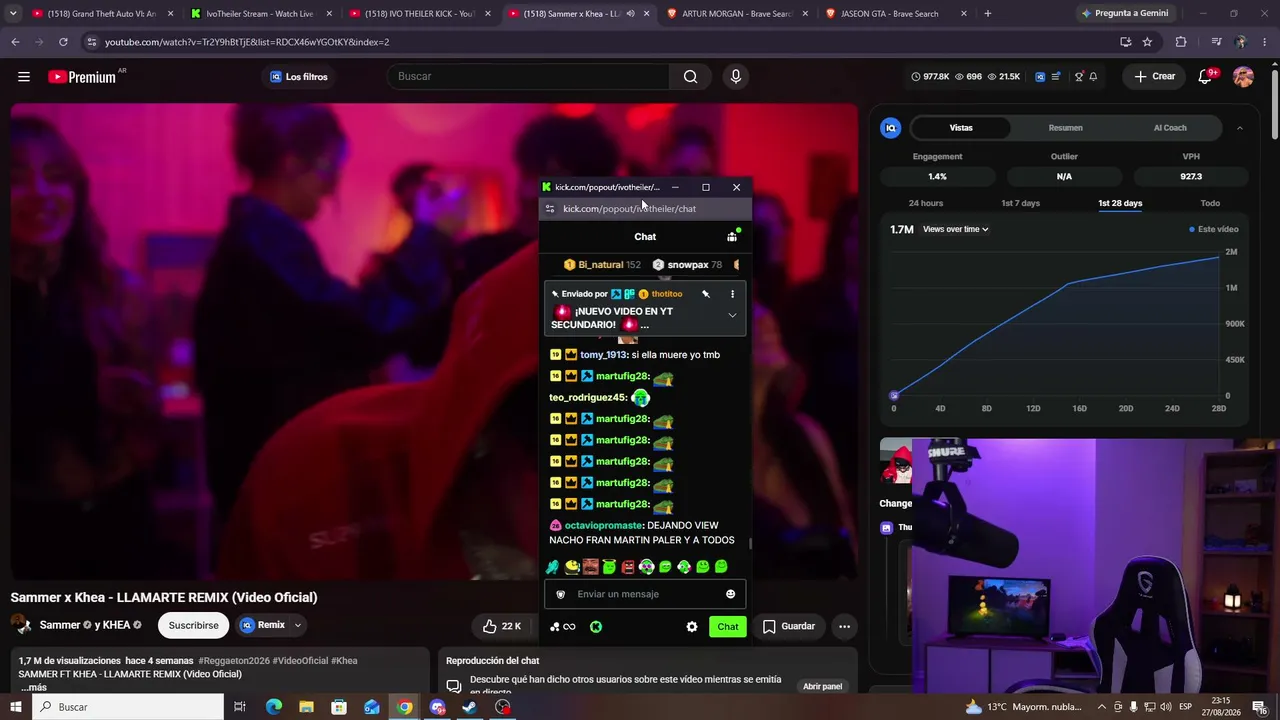Save video with Guardar button

pyautogui.click(x=788, y=627)
